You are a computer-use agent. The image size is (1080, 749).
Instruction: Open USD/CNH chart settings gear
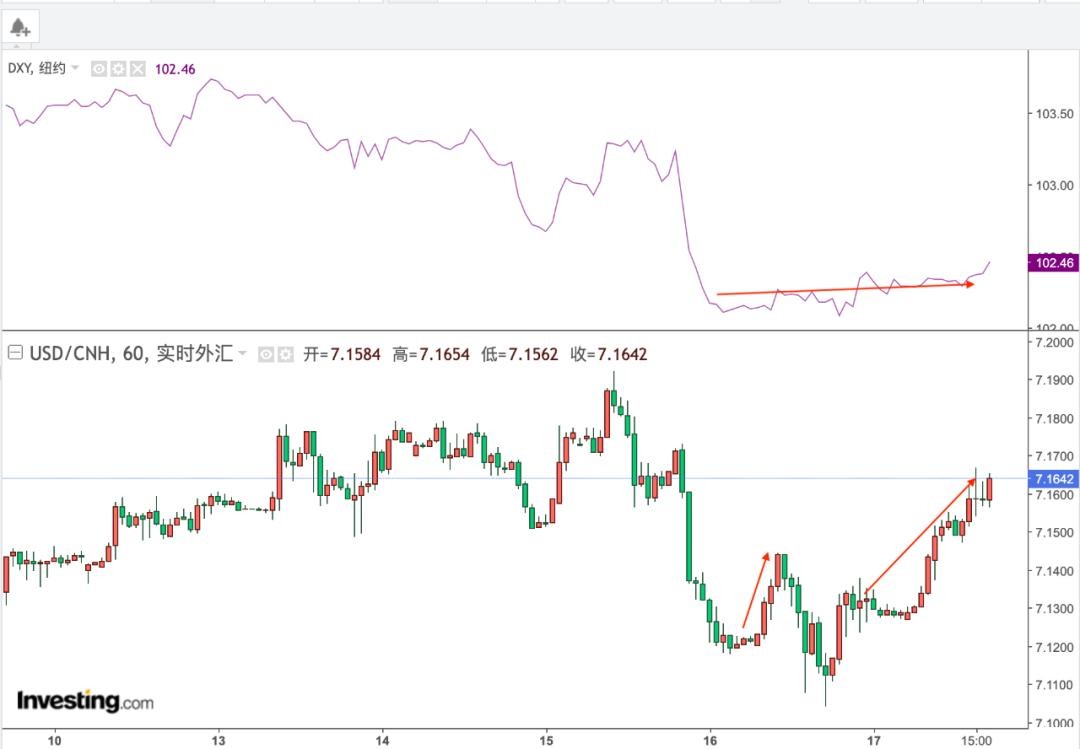click(285, 354)
